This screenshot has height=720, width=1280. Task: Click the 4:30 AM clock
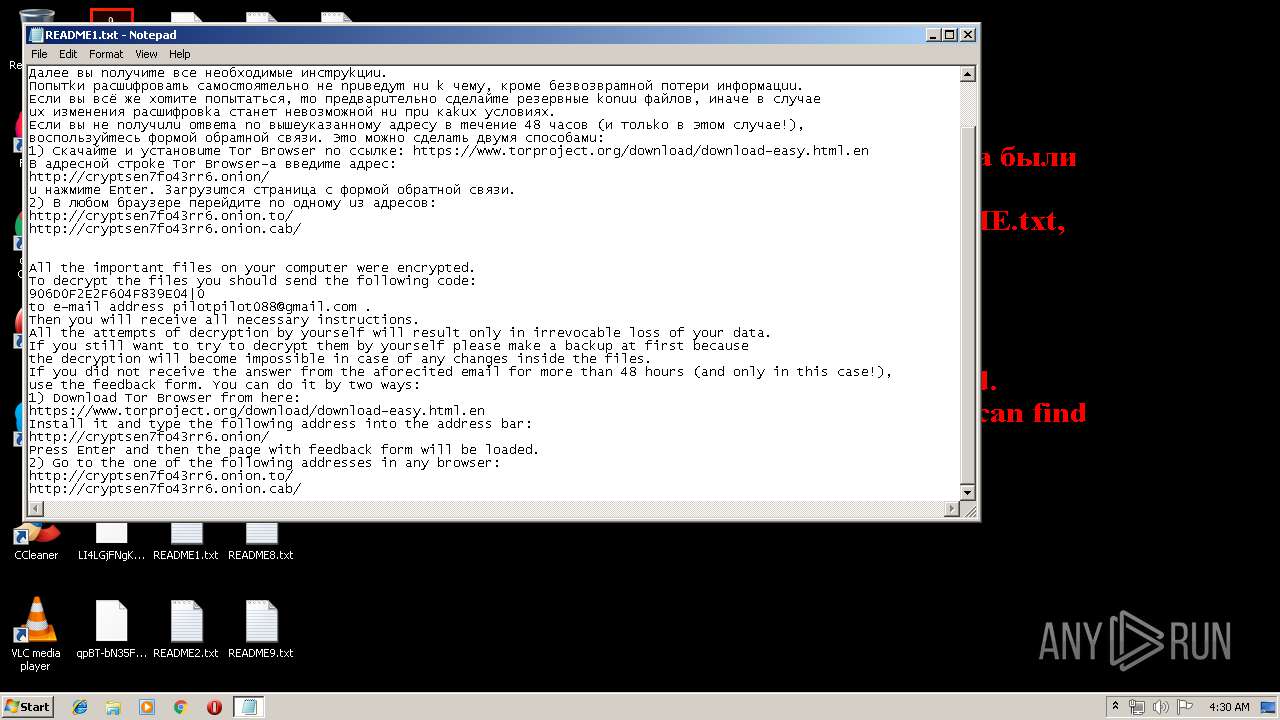[x=1229, y=707]
